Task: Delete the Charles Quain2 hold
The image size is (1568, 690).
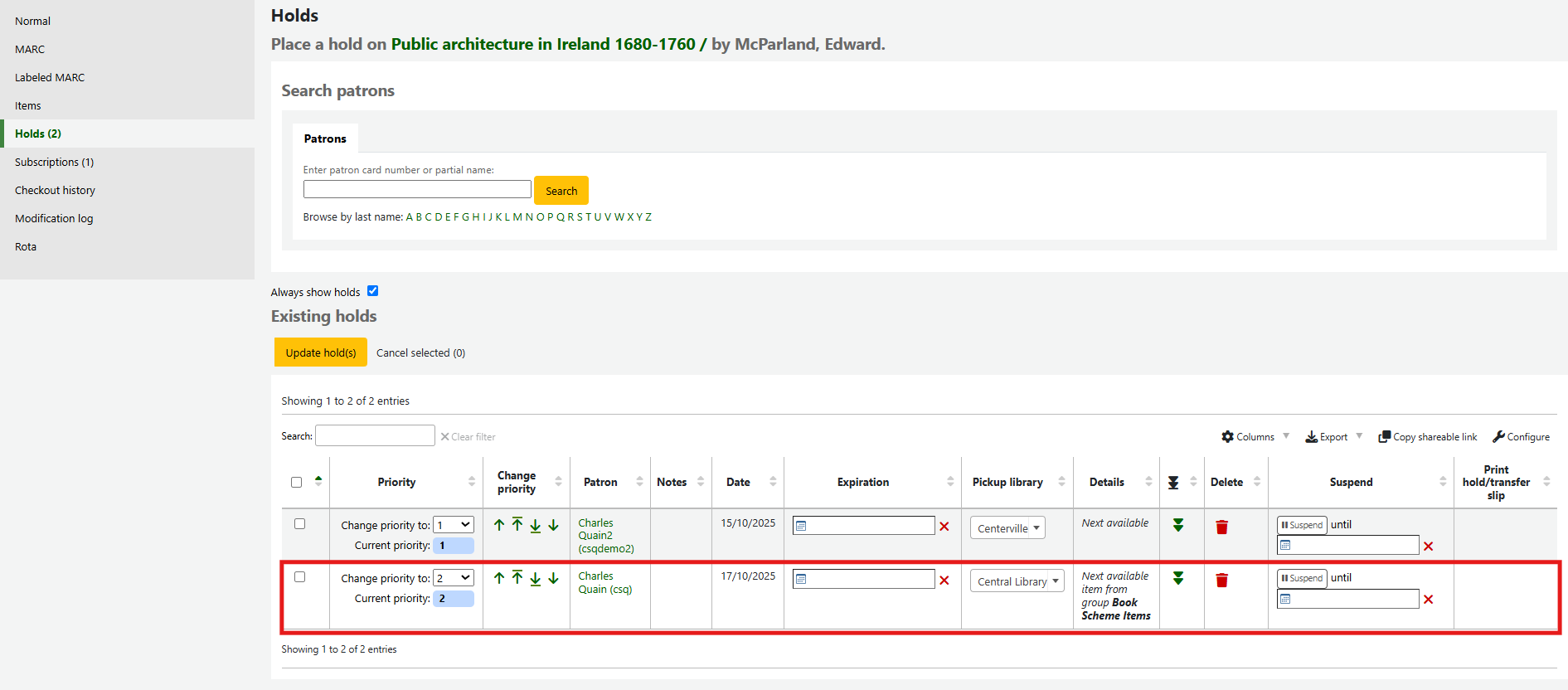Action: [1222, 527]
